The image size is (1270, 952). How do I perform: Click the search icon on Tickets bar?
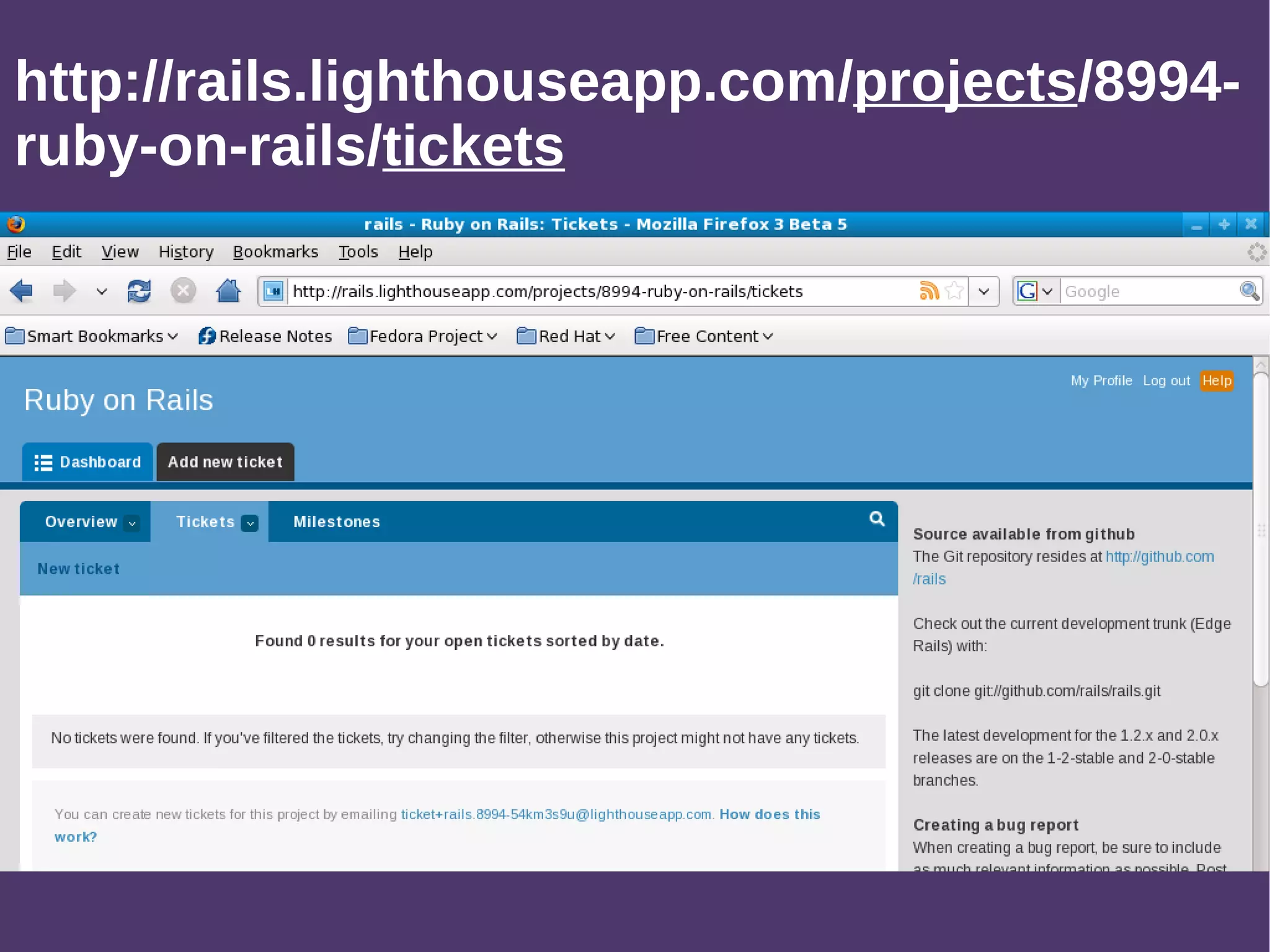(x=877, y=519)
